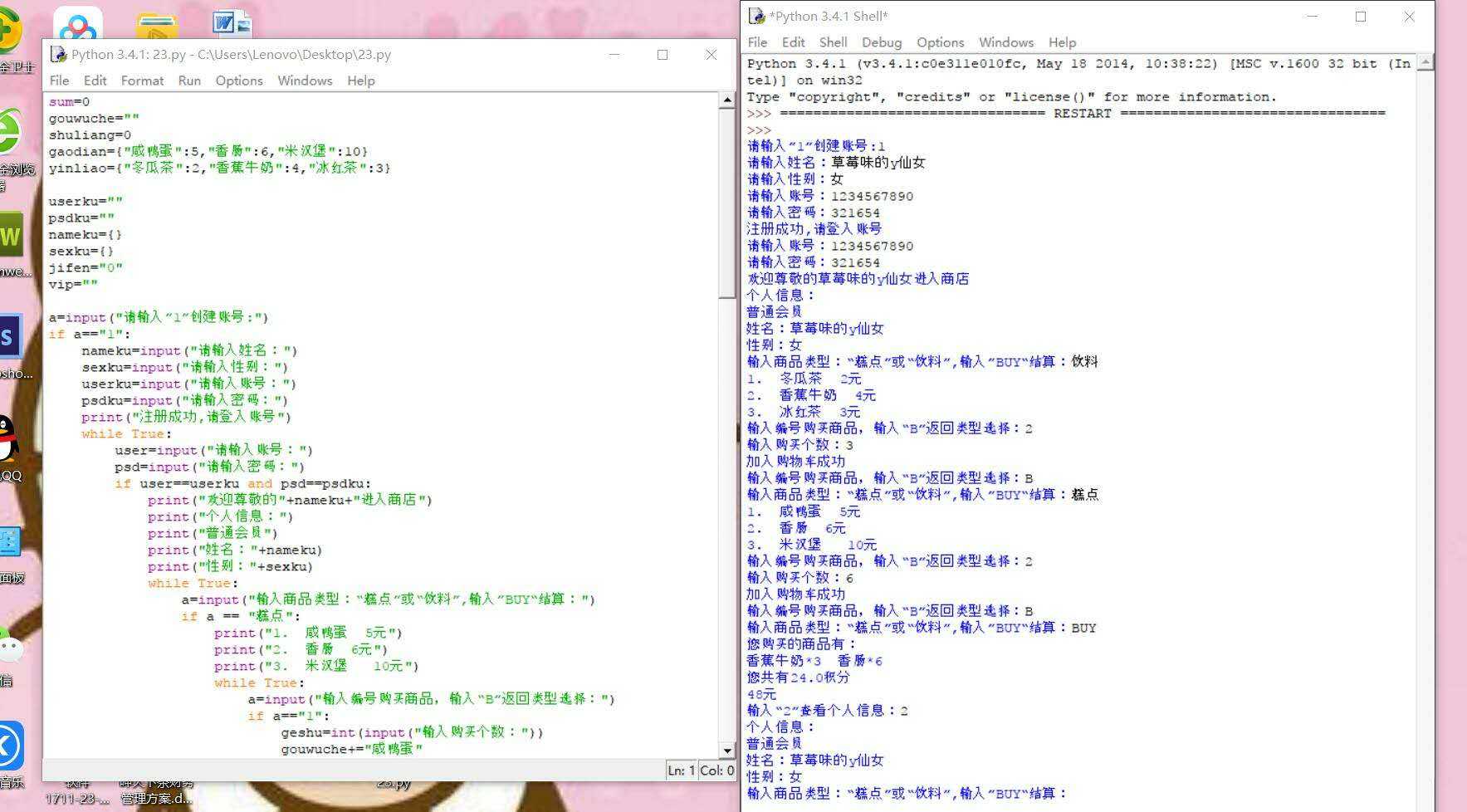
Task: Click the "yinliao=" dictionary line
Action: pyautogui.click(x=219, y=168)
